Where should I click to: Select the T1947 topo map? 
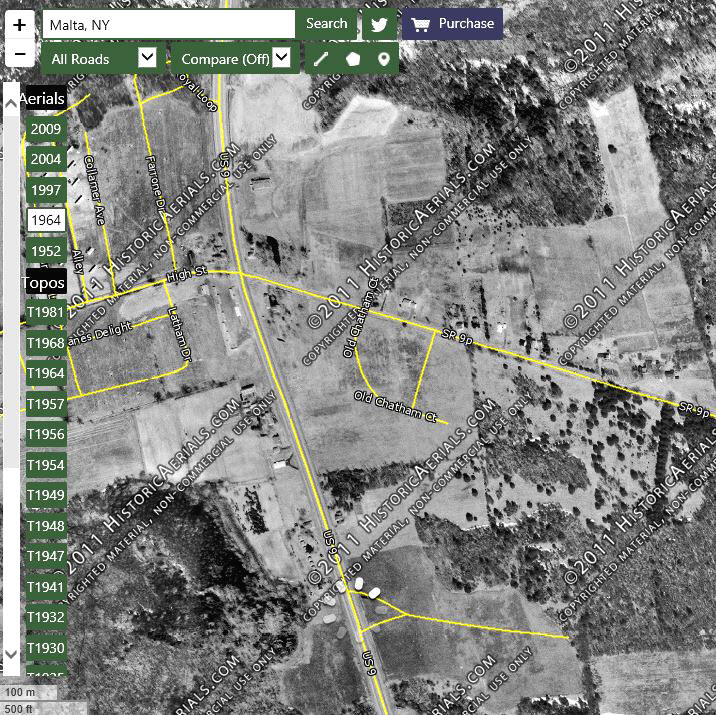(46, 556)
